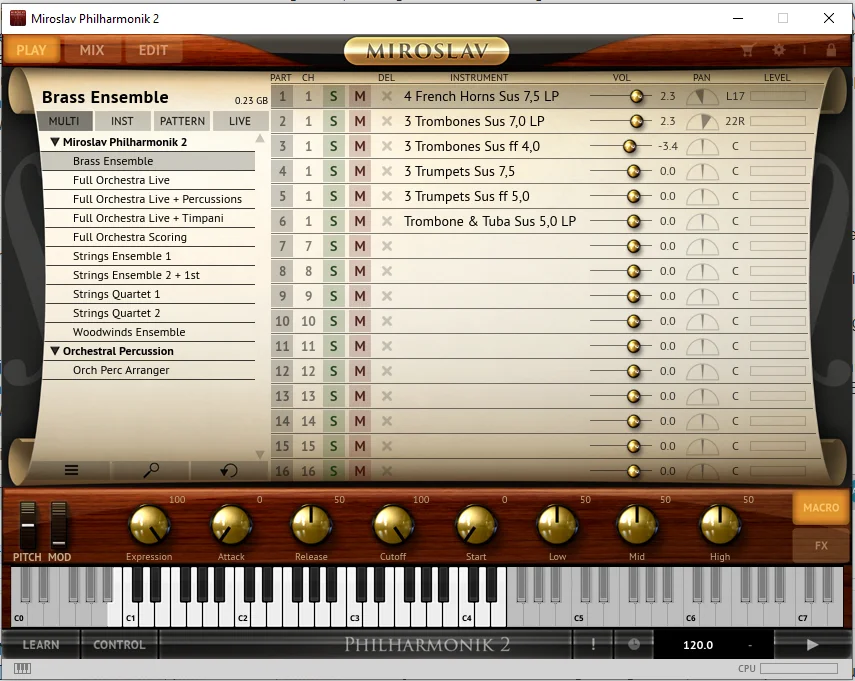Start playback with the play arrow
This screenshot has height=681, width=855.
(x=812, y=644)
